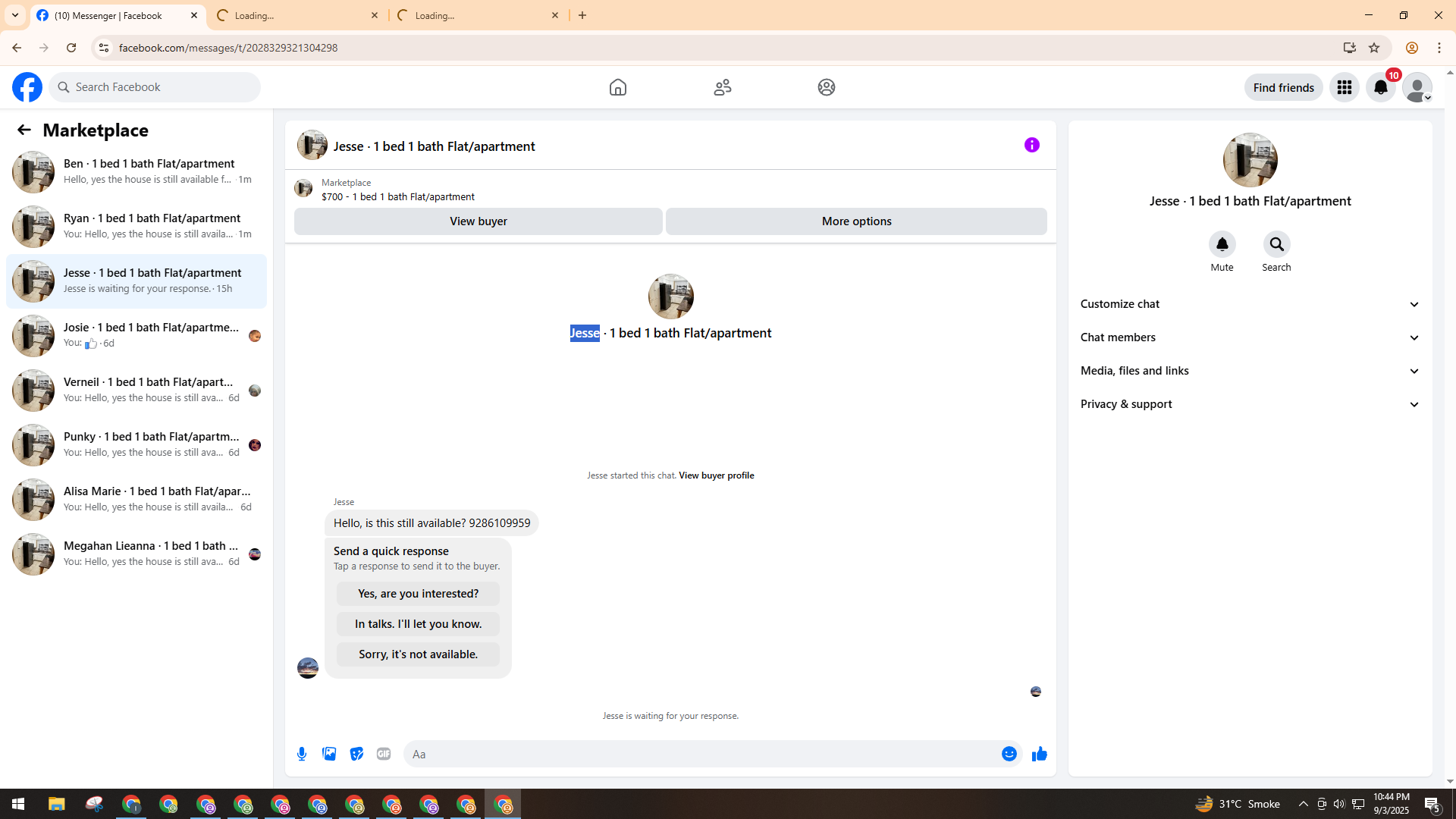Image resolution: width=1456 pixels, height=819 pixels.
Task: Expand Chat members section
Action: (x=1250, y=337)
